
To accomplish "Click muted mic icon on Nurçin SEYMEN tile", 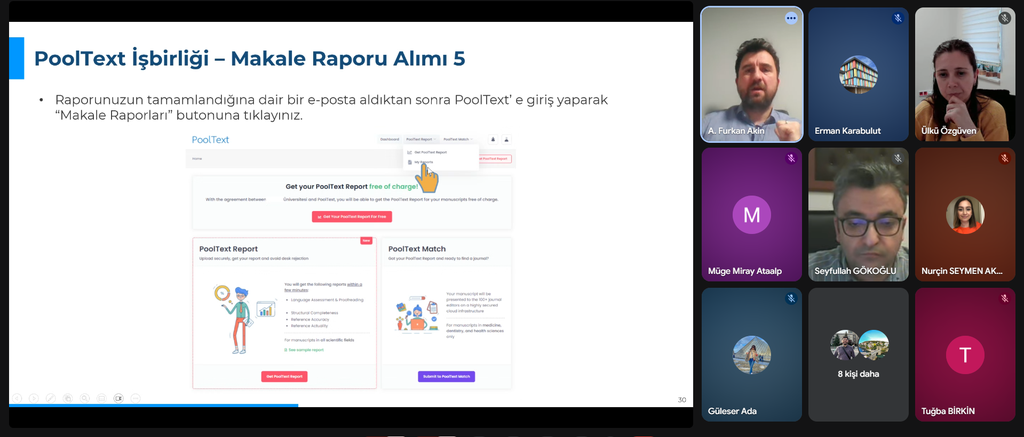I will click(1004, 158).
